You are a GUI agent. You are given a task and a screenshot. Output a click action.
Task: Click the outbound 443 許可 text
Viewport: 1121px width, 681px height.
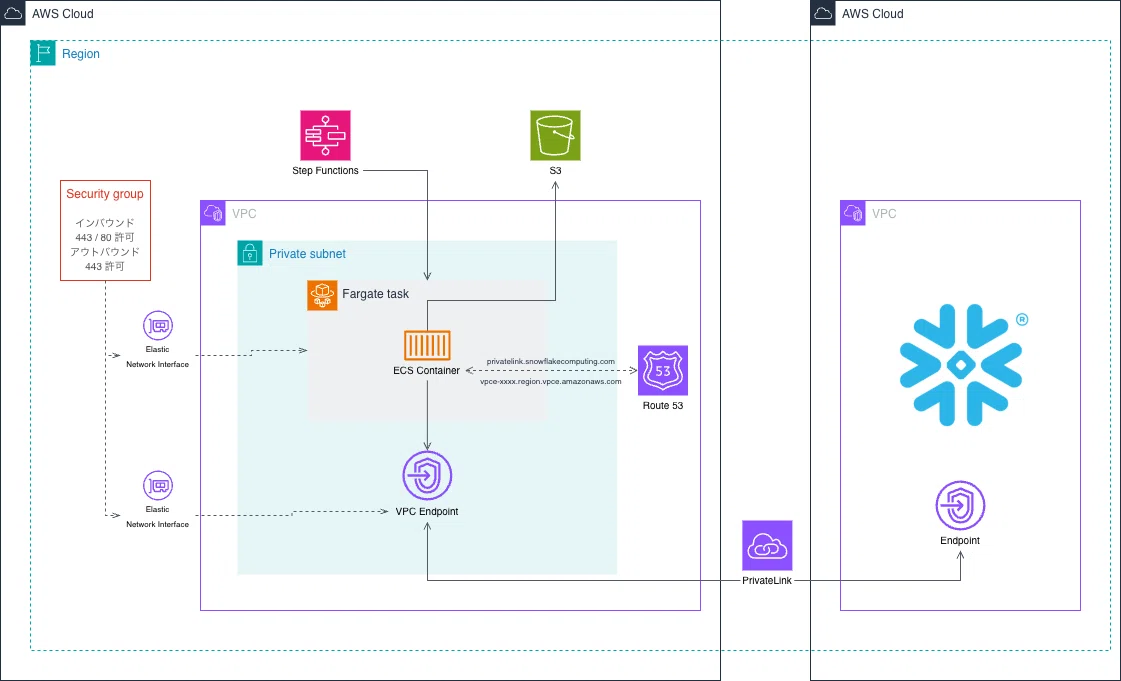[x=105, y=267]
